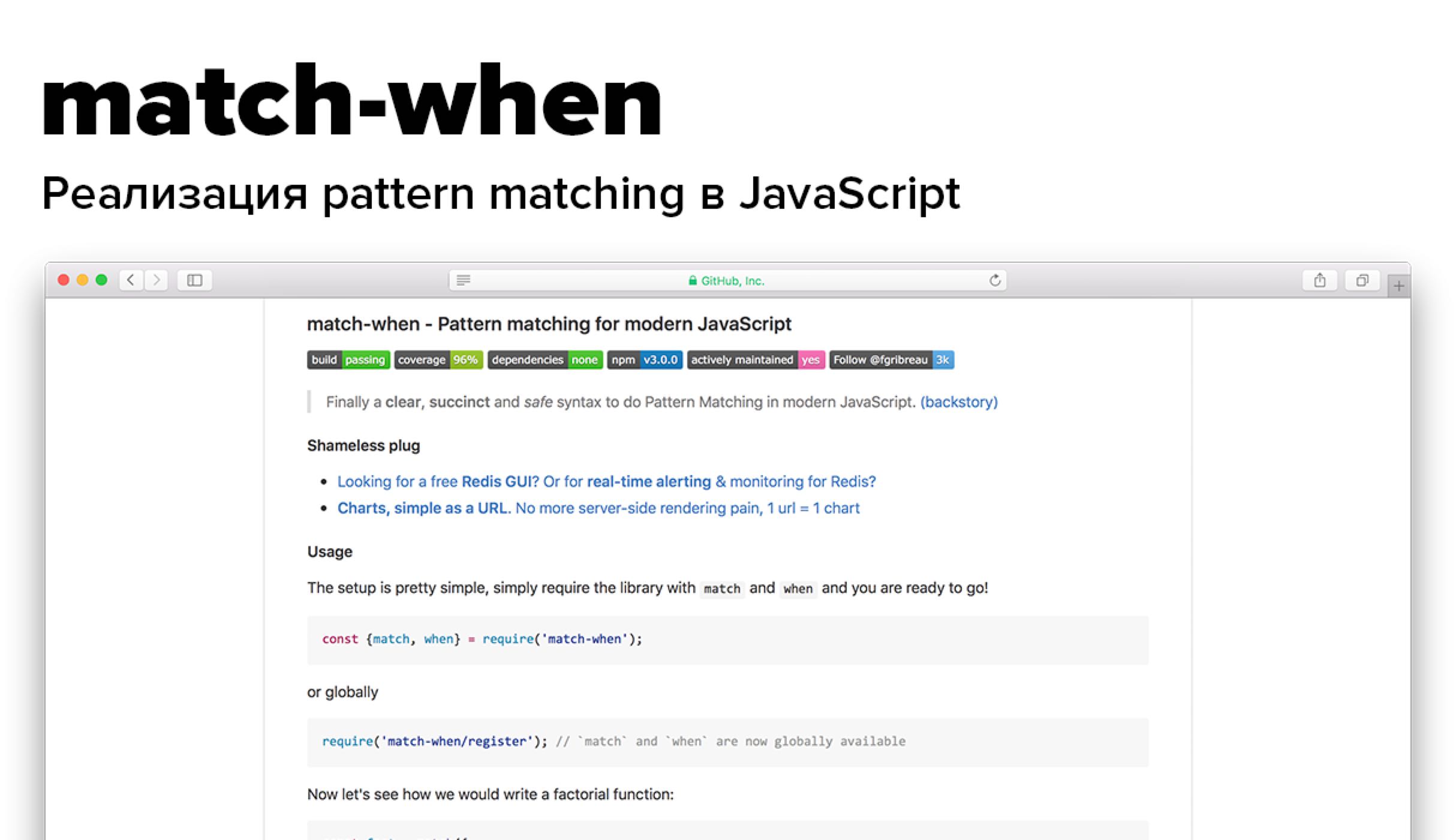1456x840 pixels.
Task: Minimize the Safari window with yellow button
Action: [x=83, y=280]
